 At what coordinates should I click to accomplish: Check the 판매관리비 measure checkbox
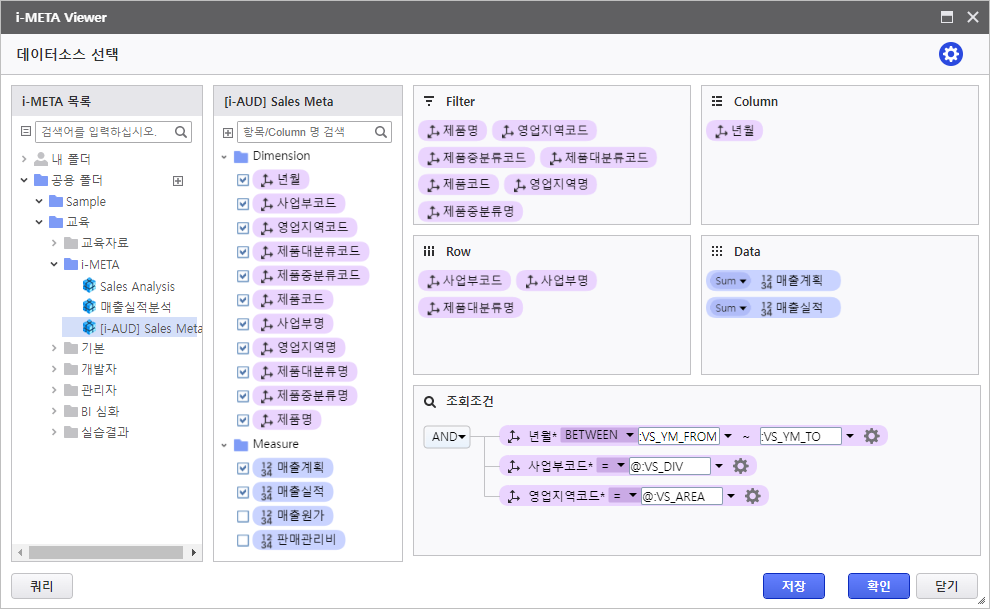pos(243,540)
